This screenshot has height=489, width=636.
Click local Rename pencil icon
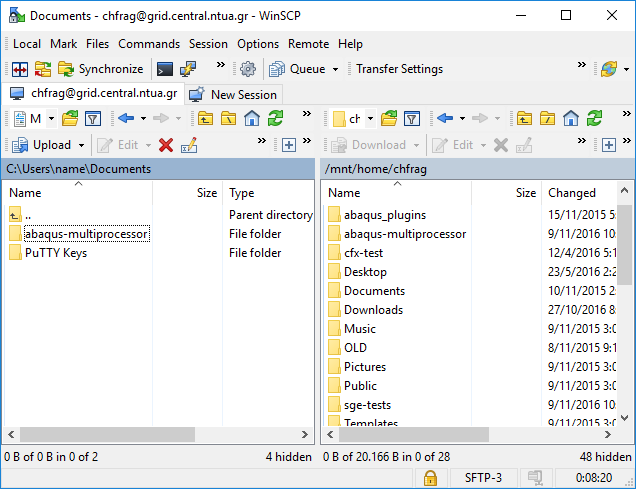(x=189, y=145)
